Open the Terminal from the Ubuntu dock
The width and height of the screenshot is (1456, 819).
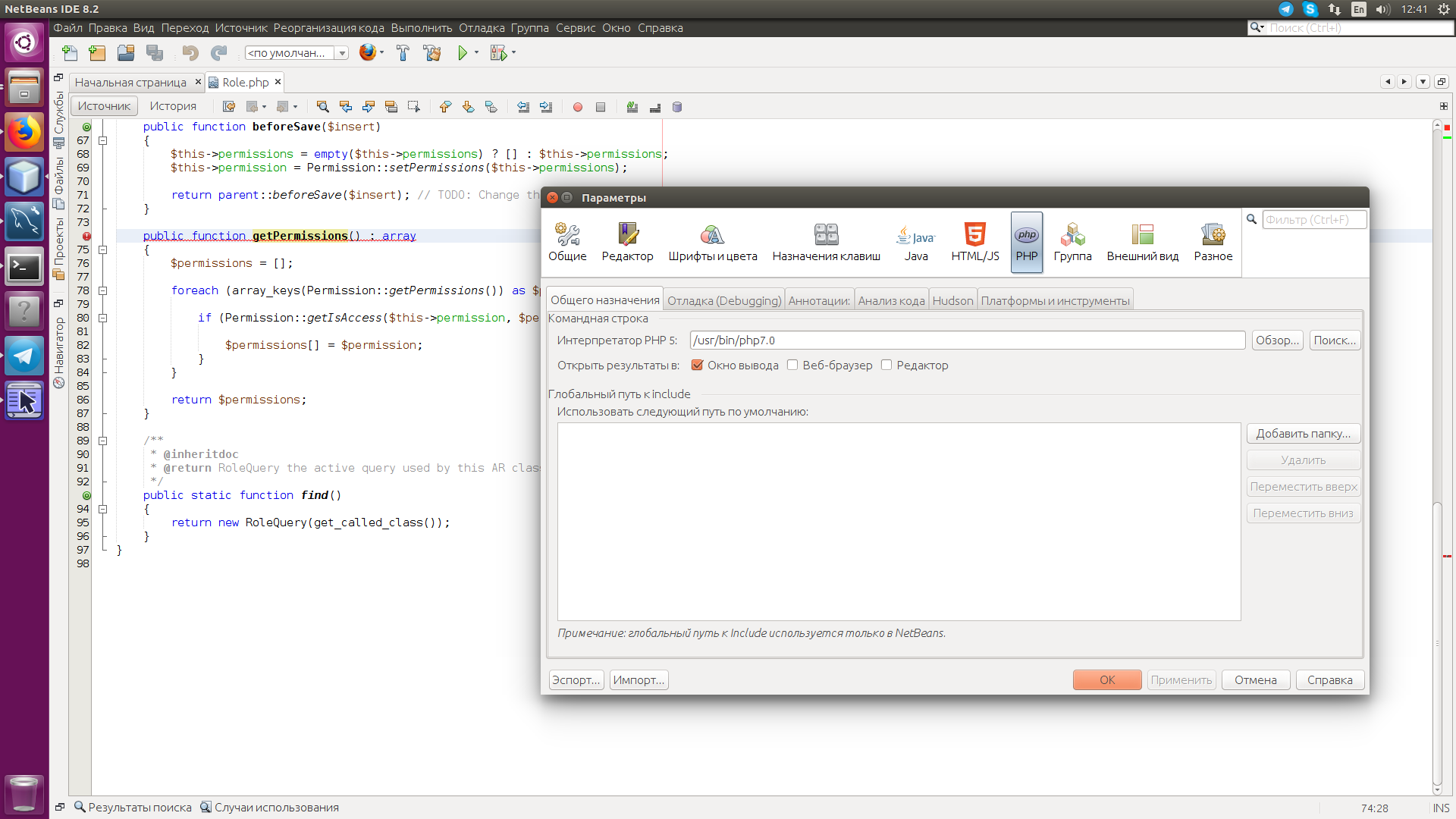coord(24,267)
